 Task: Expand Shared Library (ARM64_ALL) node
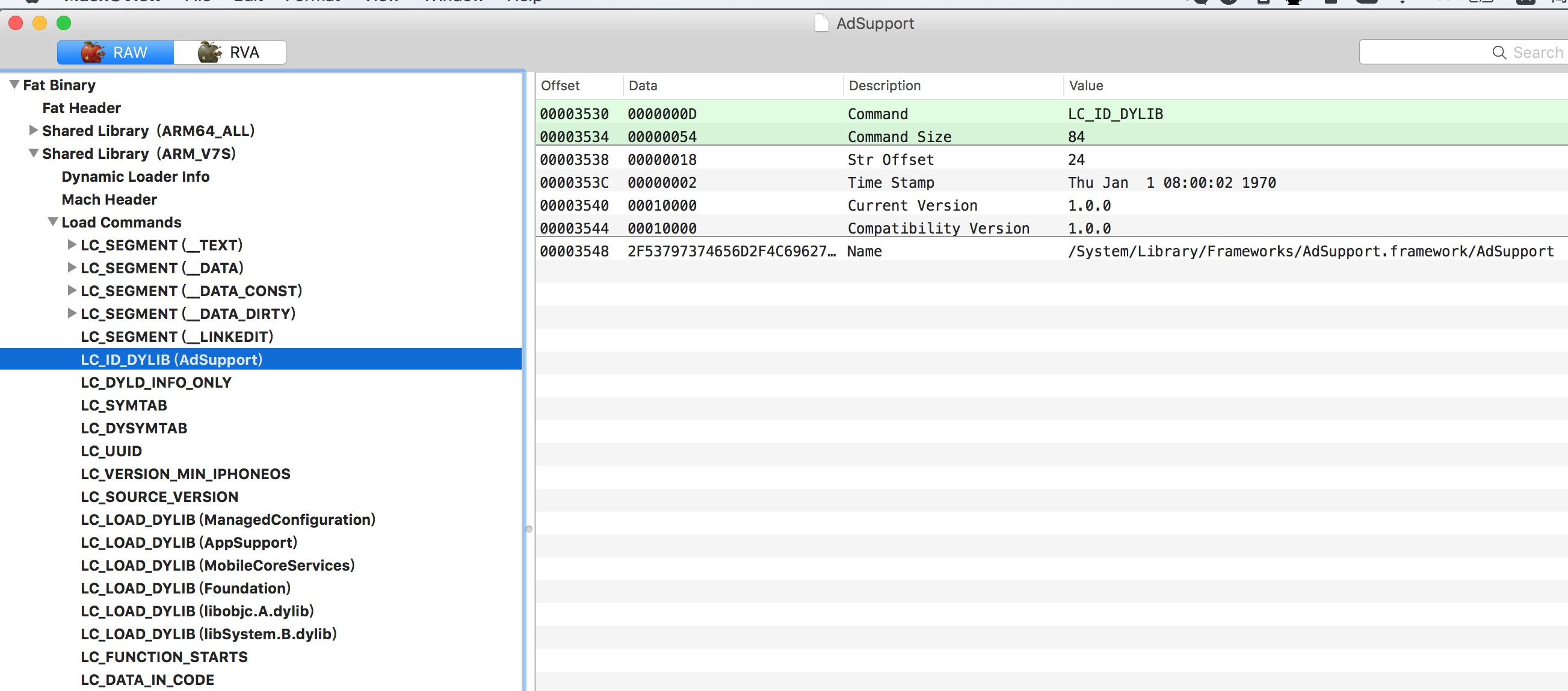(34, 130)
